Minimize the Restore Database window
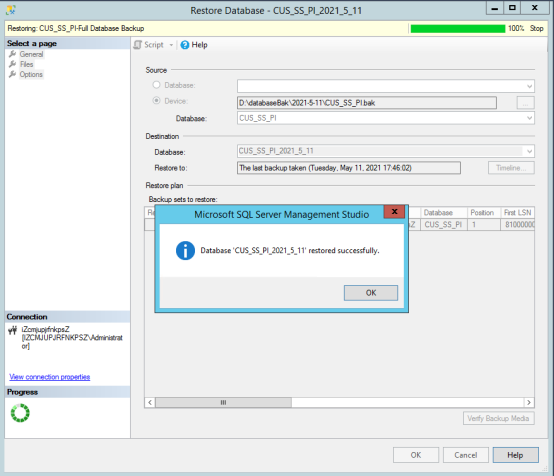The height and width of the screenshot is (476, 554). click(495, 8)
